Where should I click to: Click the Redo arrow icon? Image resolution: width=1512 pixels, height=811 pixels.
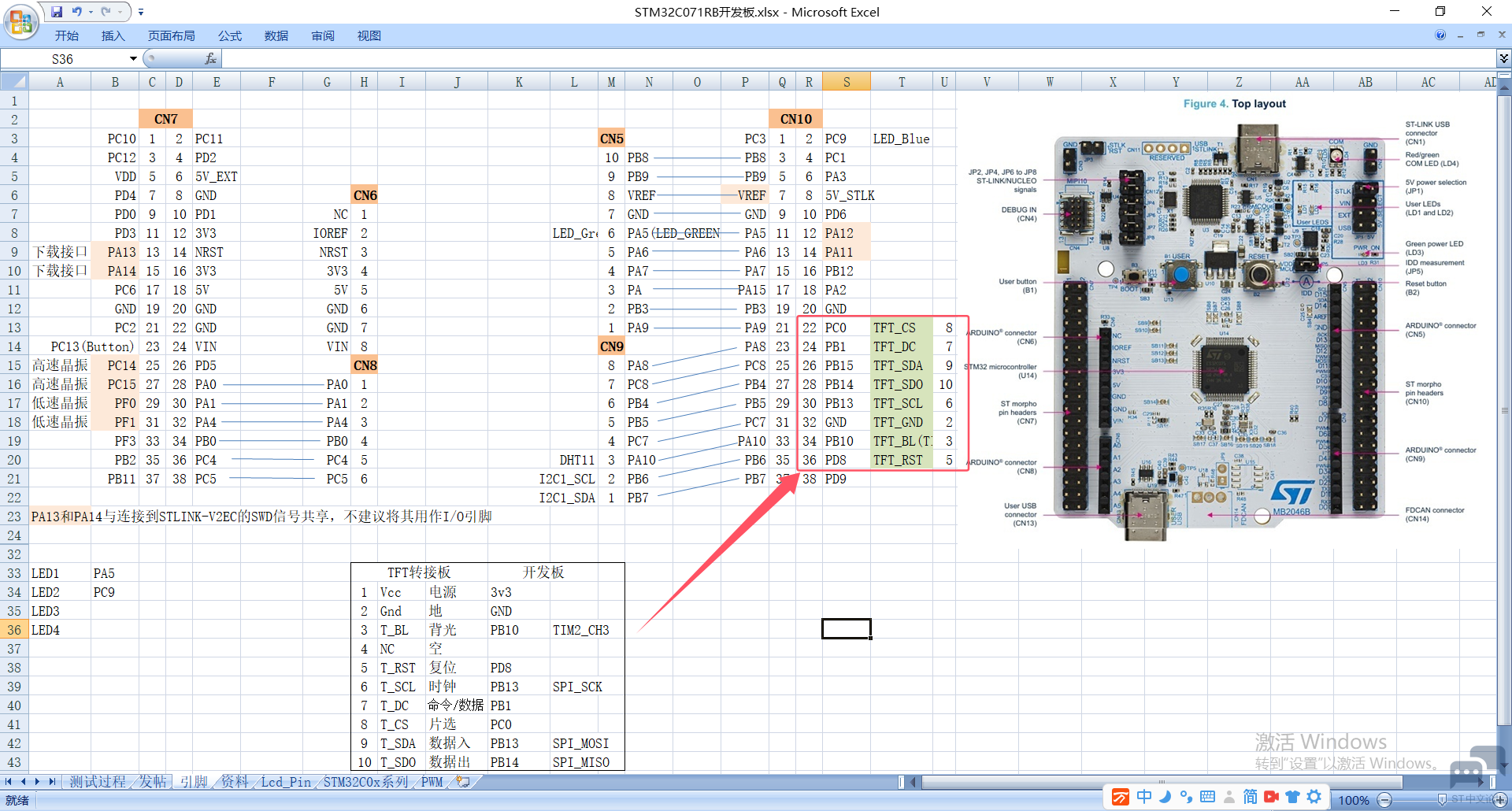click(106, 12)
